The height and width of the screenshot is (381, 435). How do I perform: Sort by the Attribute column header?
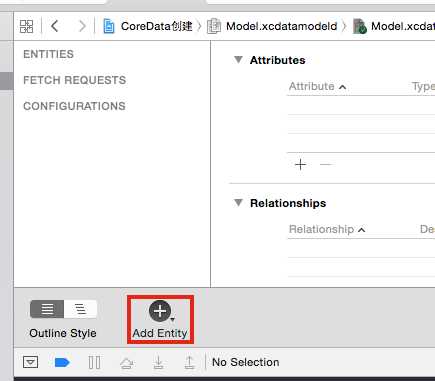[x=317, y=86]
